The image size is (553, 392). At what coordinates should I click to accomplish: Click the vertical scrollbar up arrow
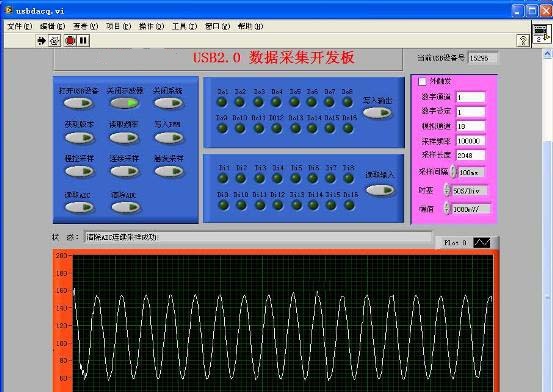point(547,54)
